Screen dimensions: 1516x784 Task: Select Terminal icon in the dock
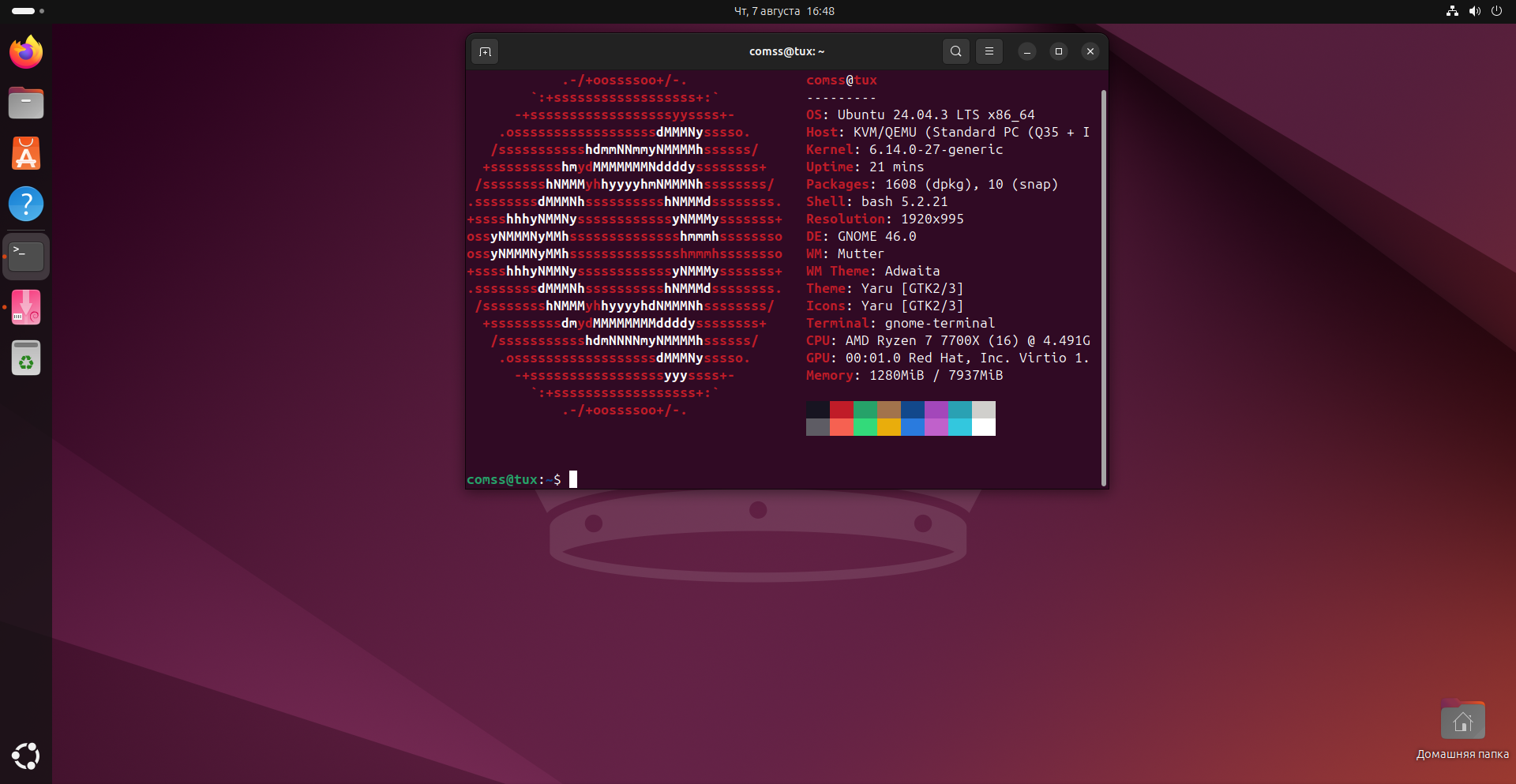pyautogui.click(x=26, y=257)
